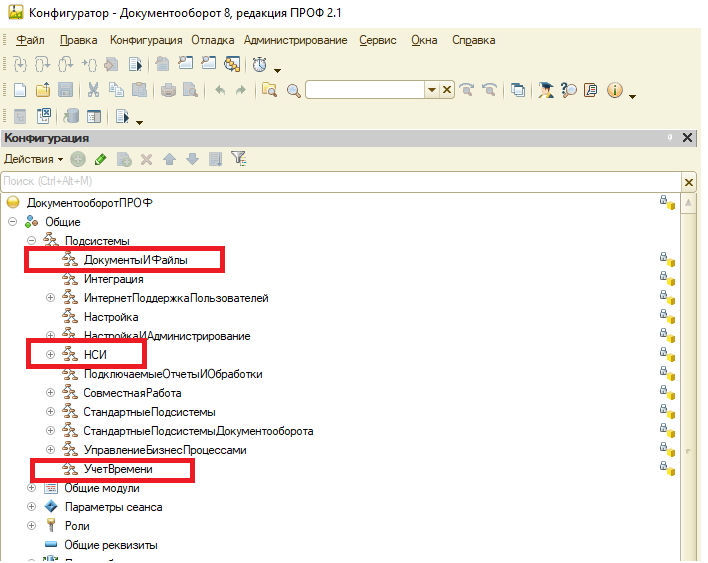Screen dimensions: 708x563
Task: Click the Redo arrow icon
Action: point(241,90)
